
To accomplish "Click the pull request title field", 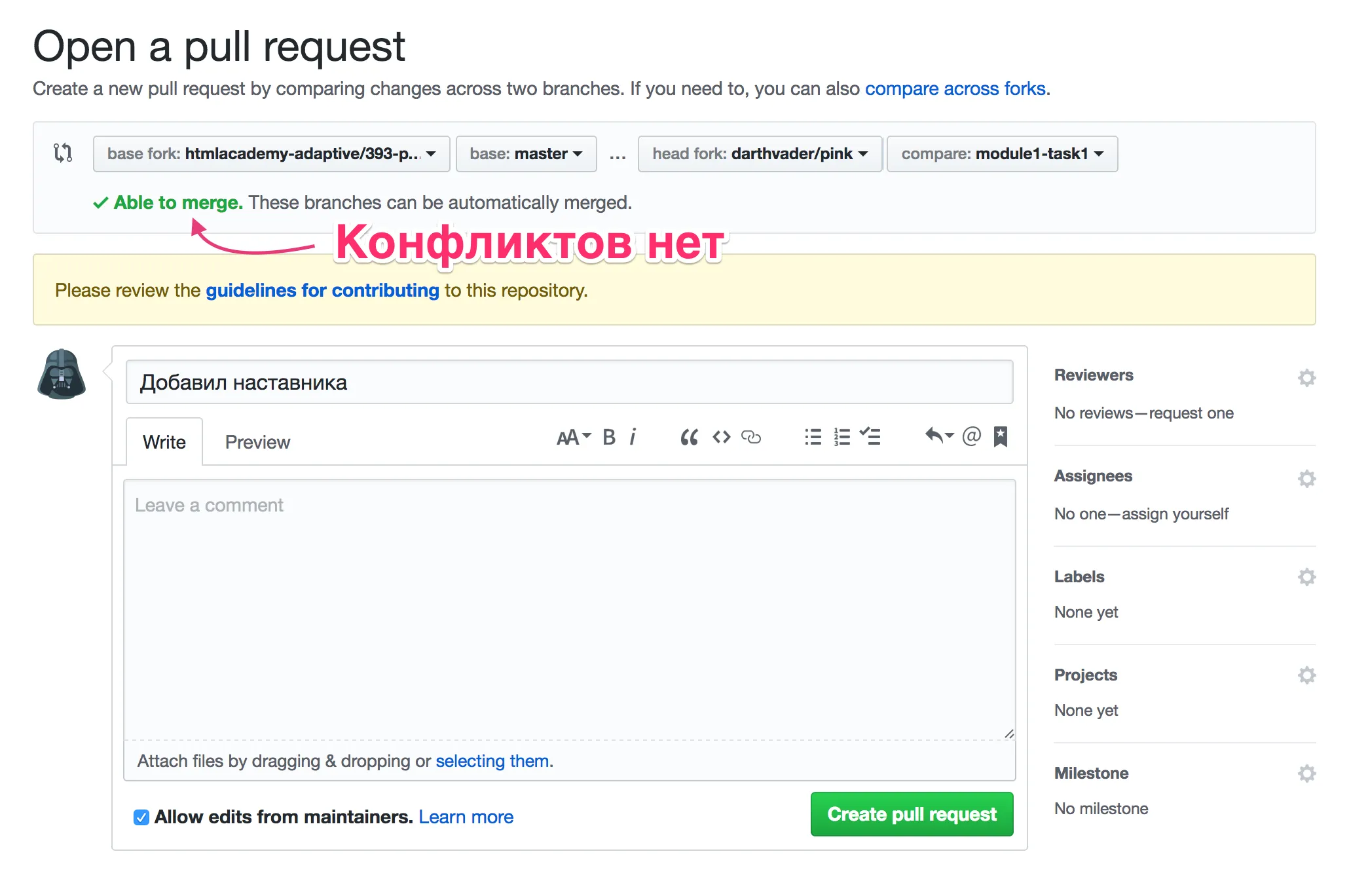I will (x=568, y=383).
